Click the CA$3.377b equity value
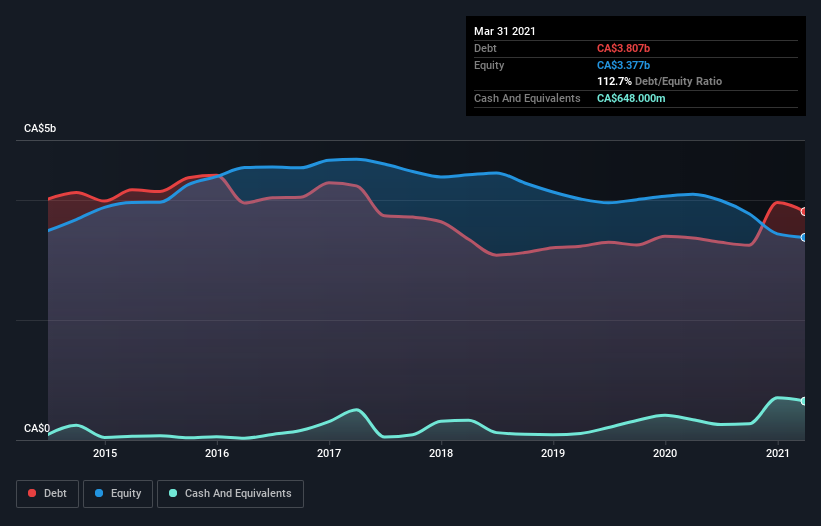821x526 pixels. tap(623, 65)
